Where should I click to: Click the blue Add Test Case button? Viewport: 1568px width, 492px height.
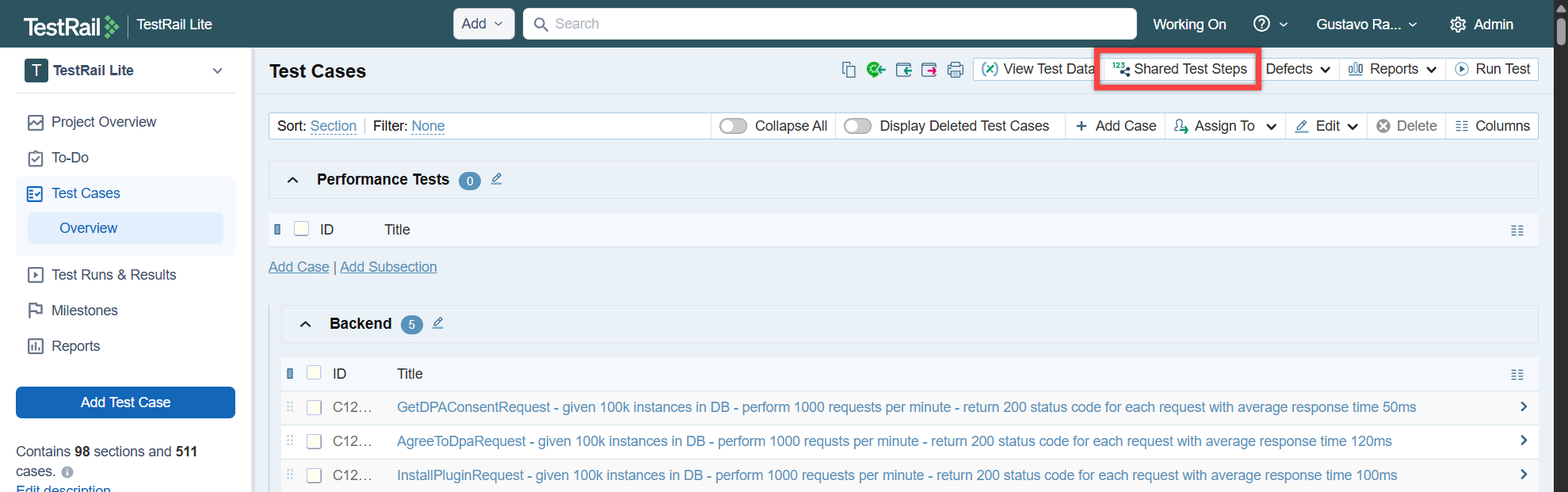[x=125, y=402]
